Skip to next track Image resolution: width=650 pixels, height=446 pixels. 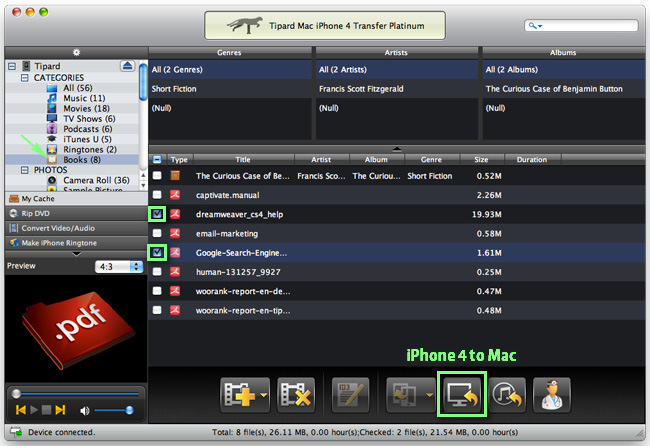coord(61,410)
